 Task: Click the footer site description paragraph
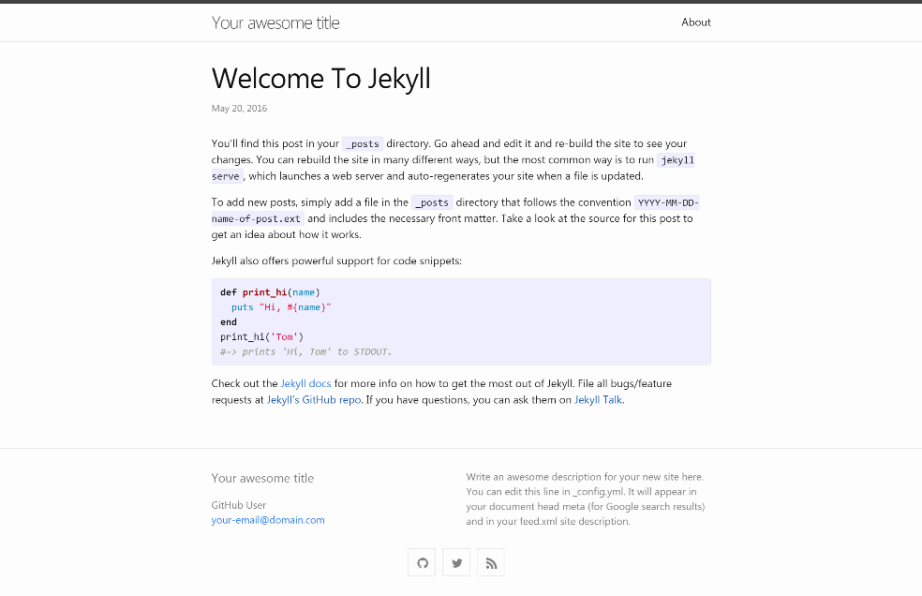pos(585,499)
